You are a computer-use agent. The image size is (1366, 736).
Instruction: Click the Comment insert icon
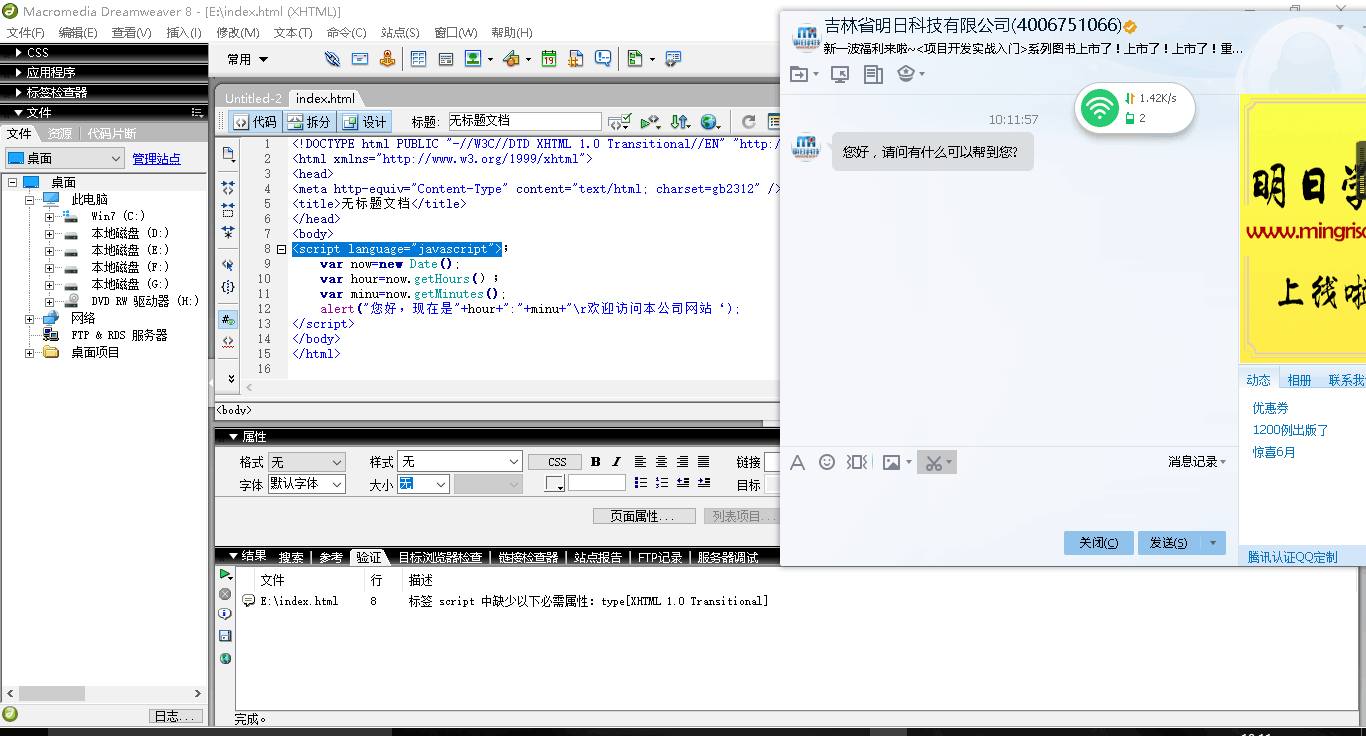(603, 59)
